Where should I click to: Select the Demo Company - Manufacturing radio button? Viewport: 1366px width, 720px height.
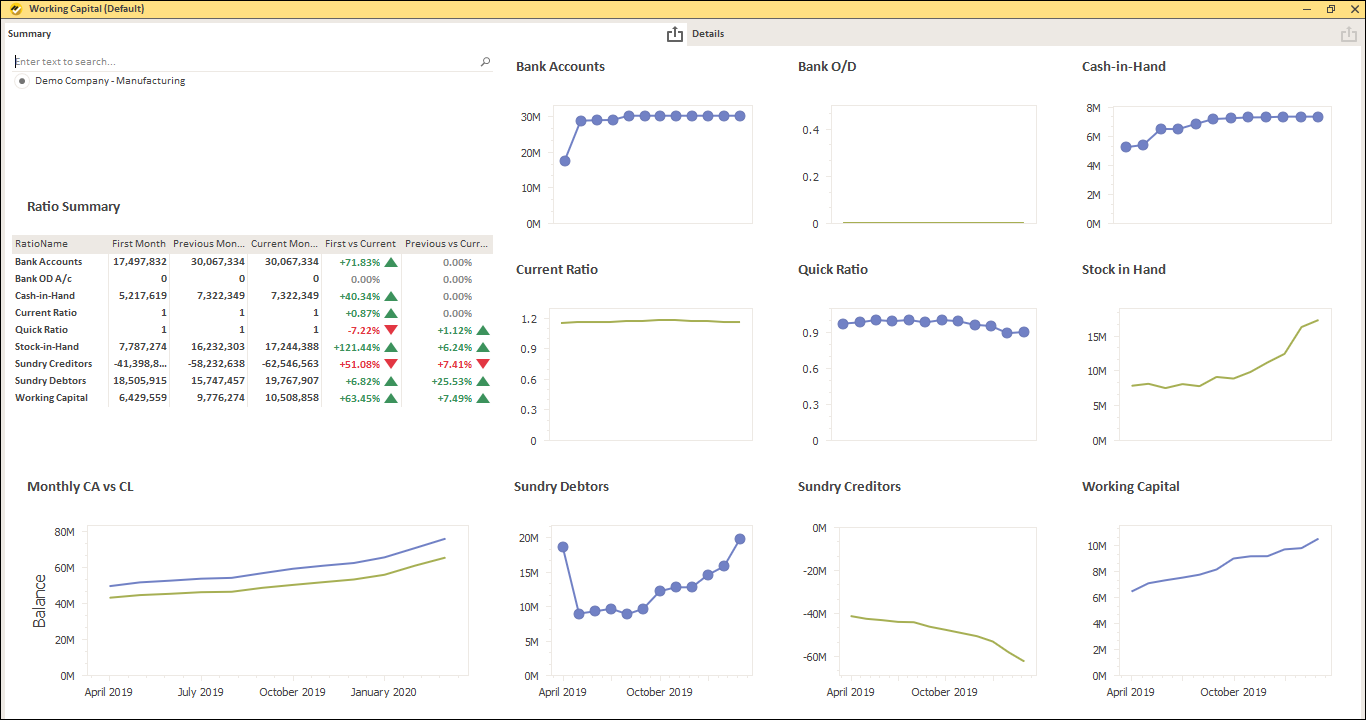pyautogui.click(x=22, y=81)
